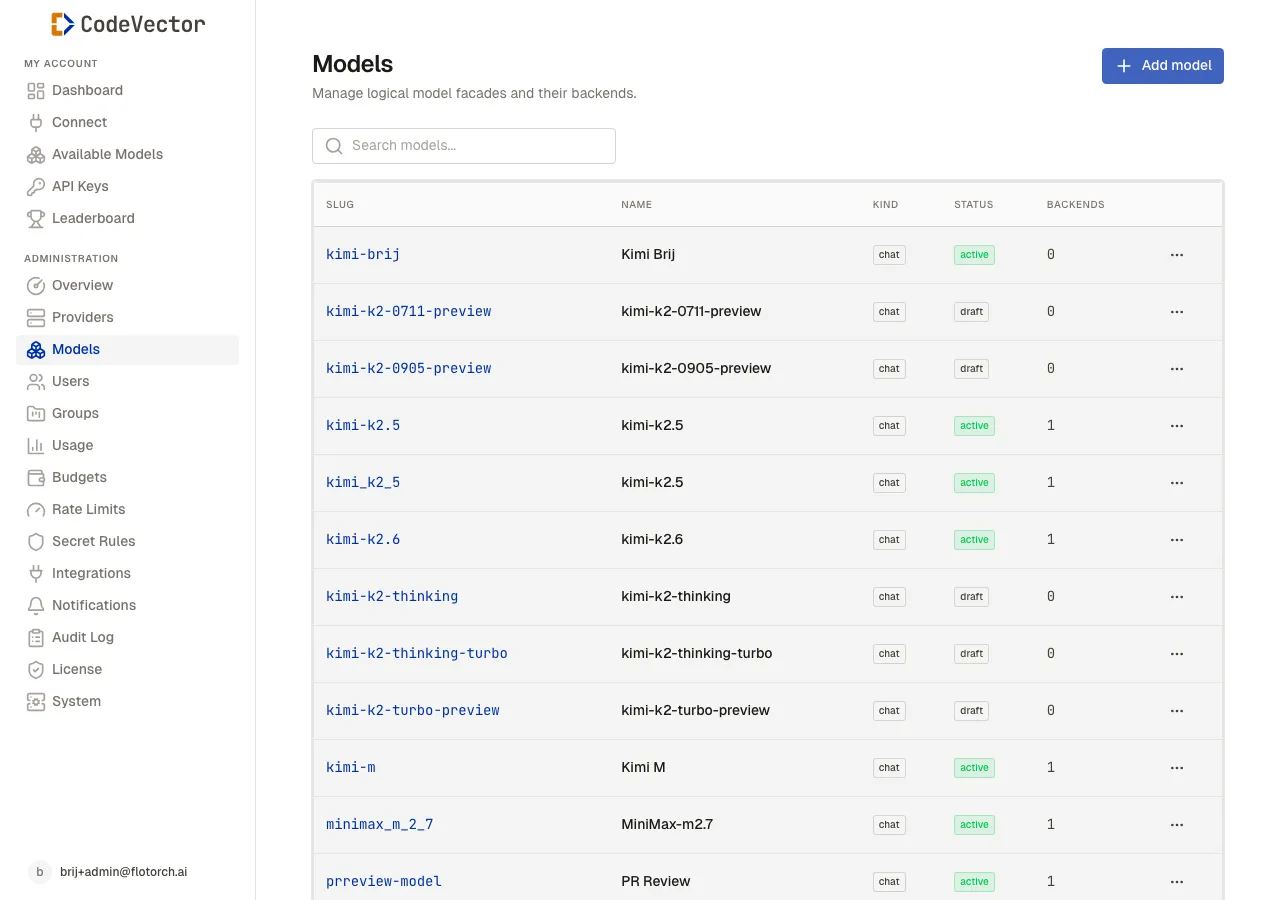Open actions menu for kimi-k2-0711-preview row
1280x900 pixels.
[1177, 312]
